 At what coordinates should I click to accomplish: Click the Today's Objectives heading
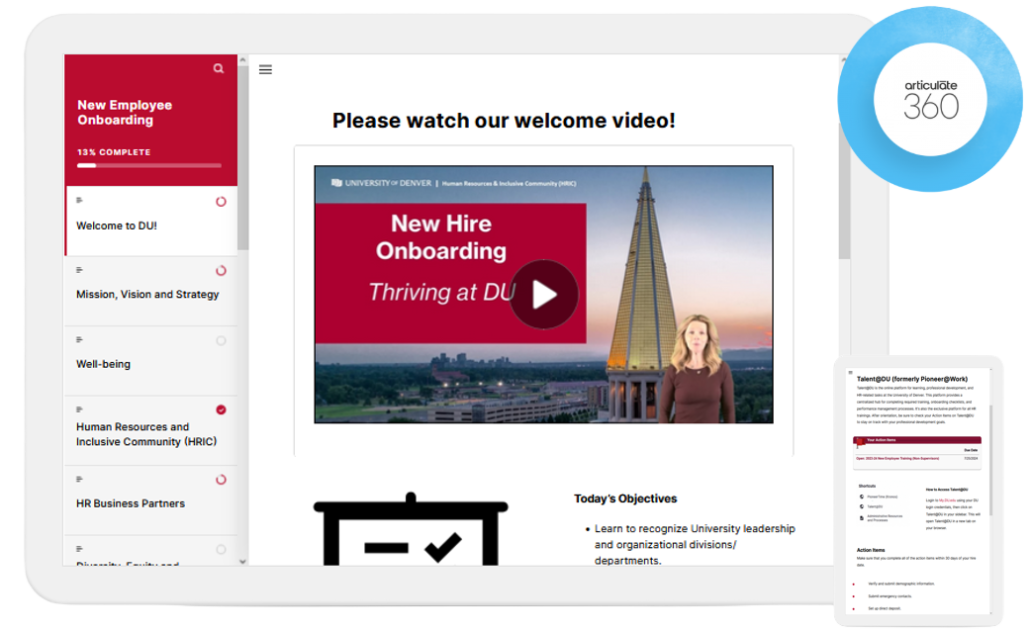625,499
